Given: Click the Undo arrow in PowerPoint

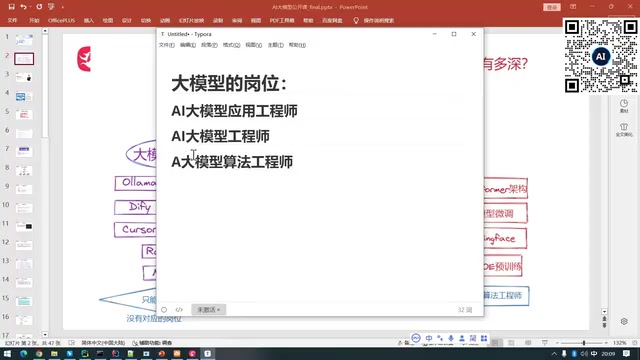Looking at the screenshot, I should click(x=23, y=7).
